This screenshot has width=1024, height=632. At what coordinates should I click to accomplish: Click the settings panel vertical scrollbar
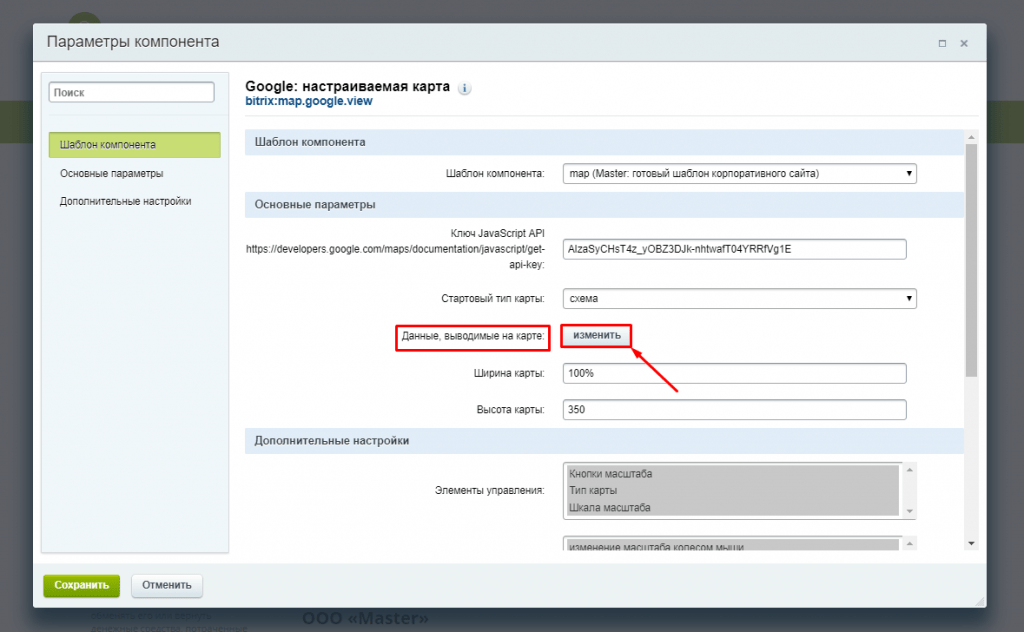click(970, 260)
